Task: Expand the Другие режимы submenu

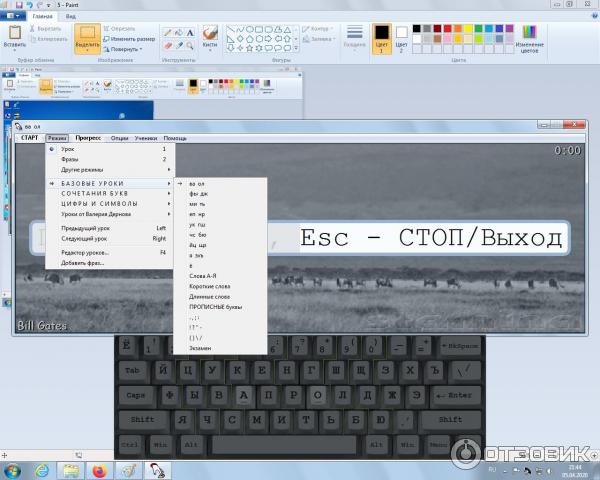Action: [110, 170]
